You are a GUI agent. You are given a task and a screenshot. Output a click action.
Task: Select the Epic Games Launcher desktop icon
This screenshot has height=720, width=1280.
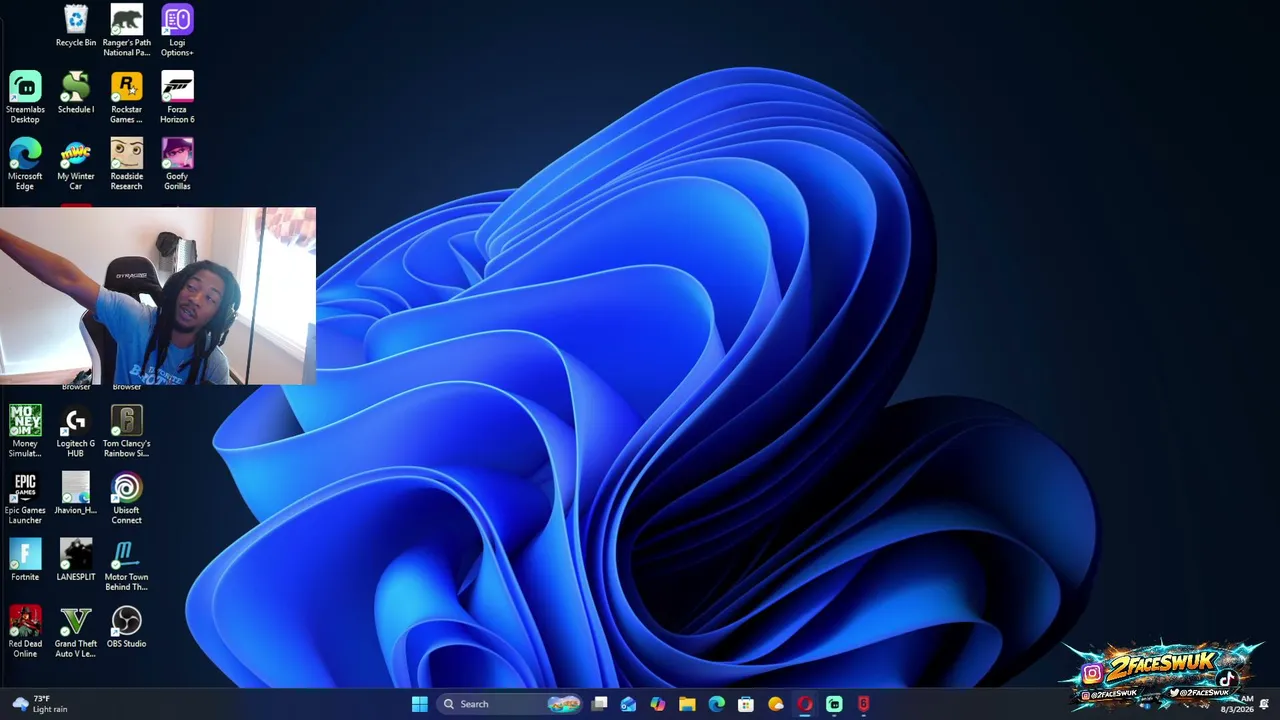[x=25, y=499]
